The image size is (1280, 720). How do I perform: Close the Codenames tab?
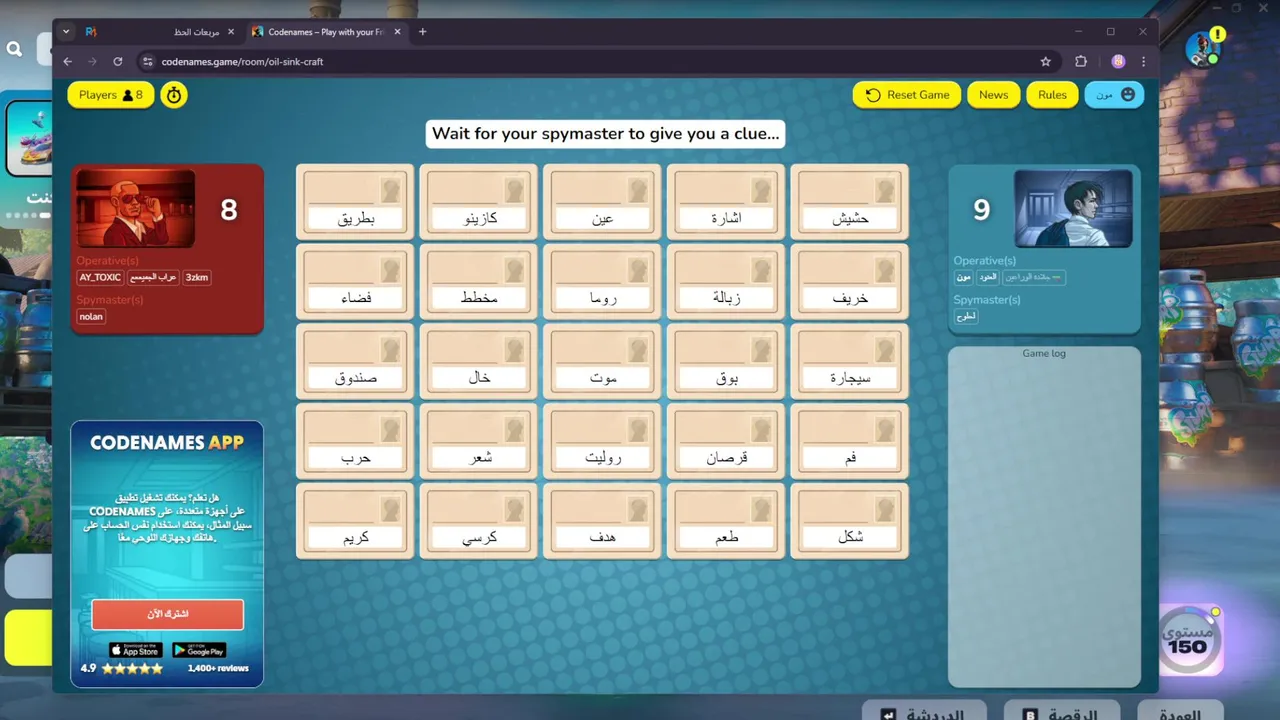click(x=396, y=32)
